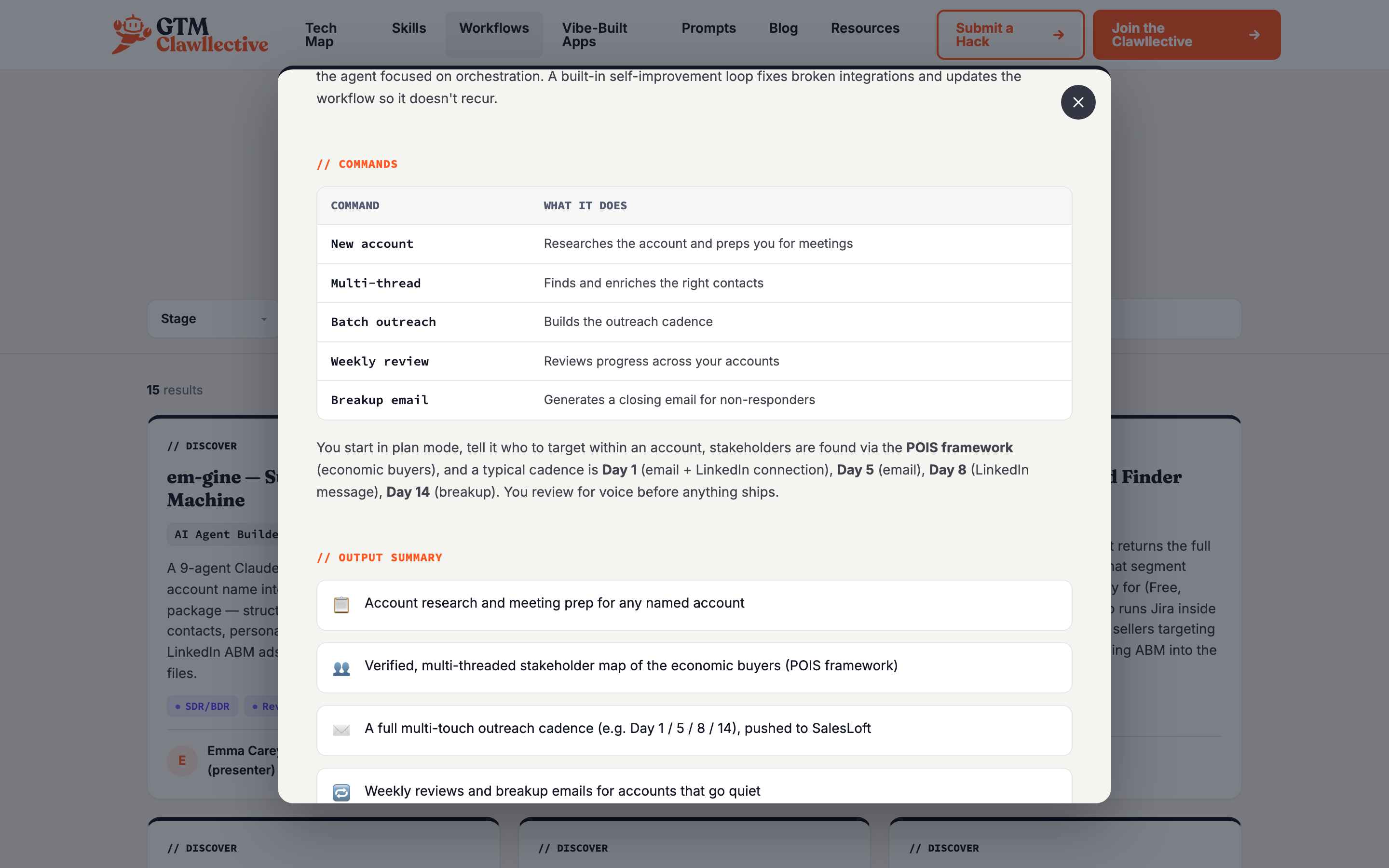Click "Builds the outreach cadence" description

[x=628, y=322]
